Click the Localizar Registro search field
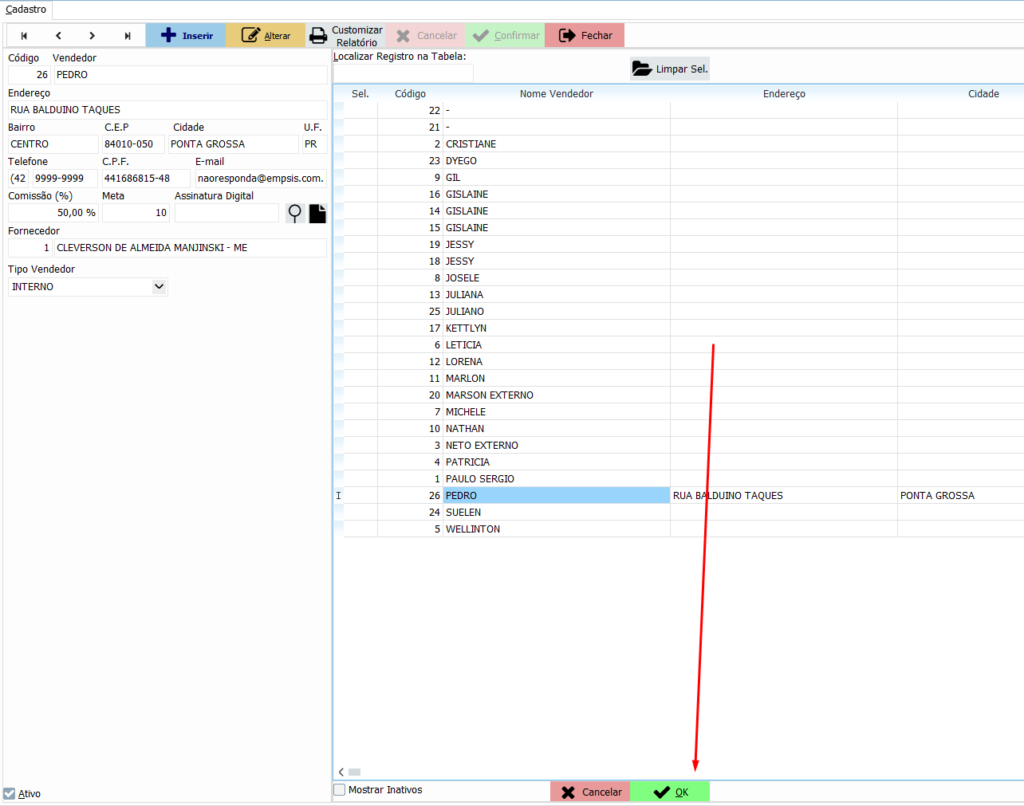This screenshot has width=1024, height=806. pyautogui.click(x=402, y=71)
